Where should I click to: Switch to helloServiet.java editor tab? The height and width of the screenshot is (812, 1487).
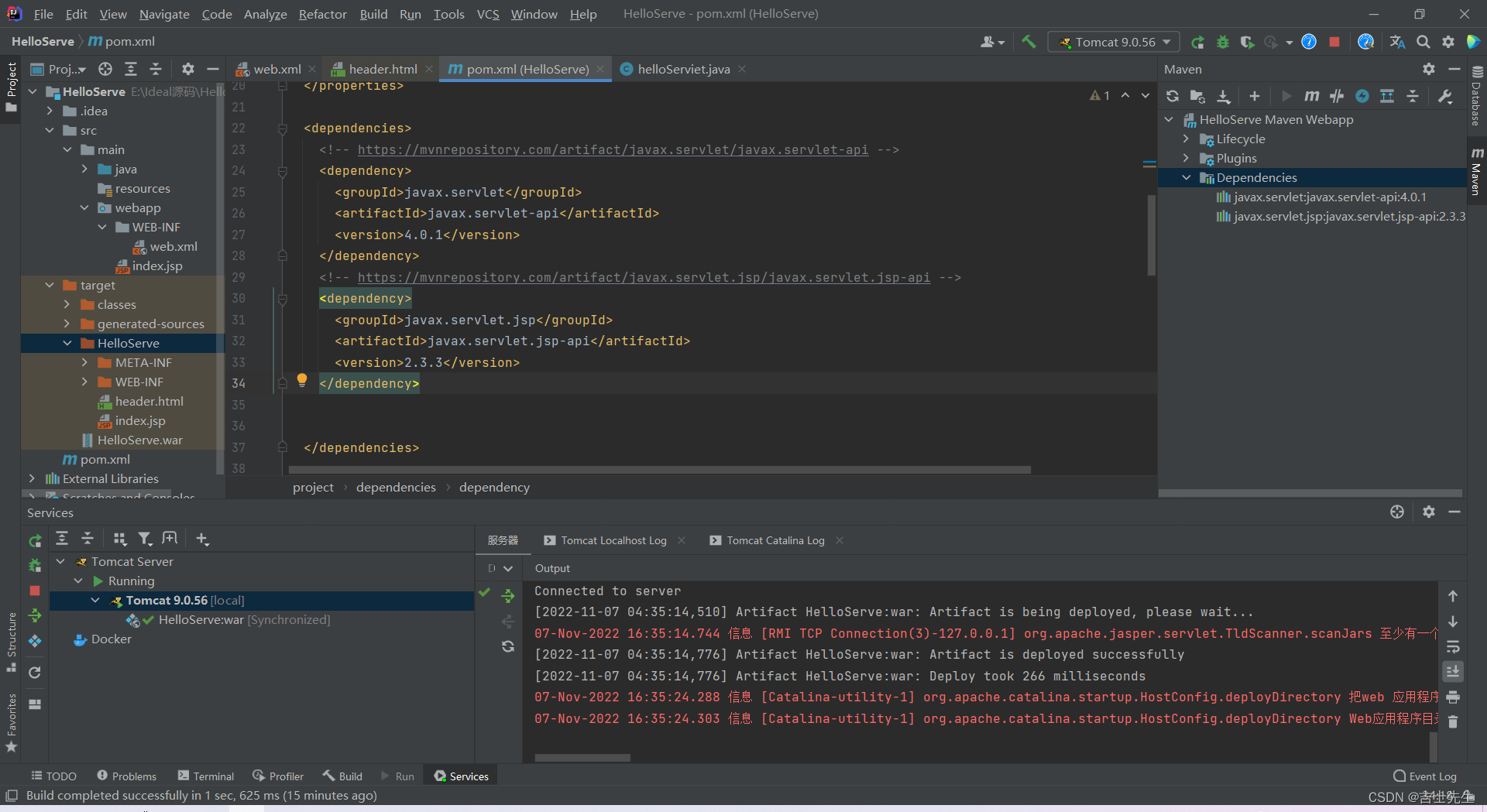point(683,69)
